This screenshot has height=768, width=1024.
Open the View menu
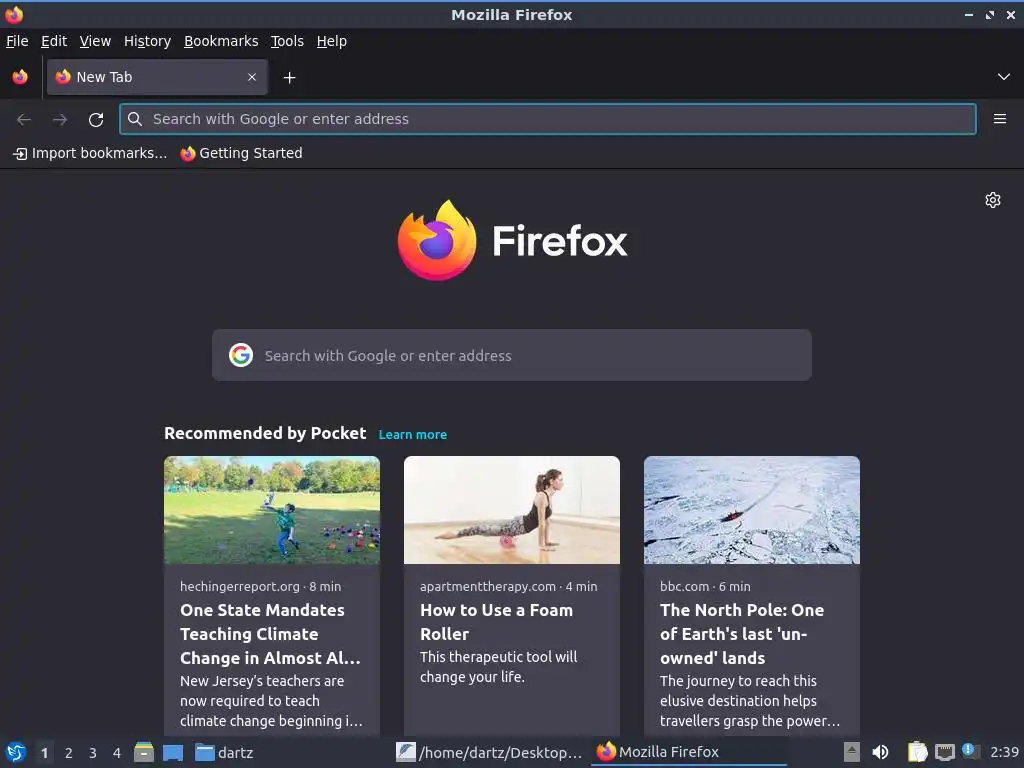(95, 41)
